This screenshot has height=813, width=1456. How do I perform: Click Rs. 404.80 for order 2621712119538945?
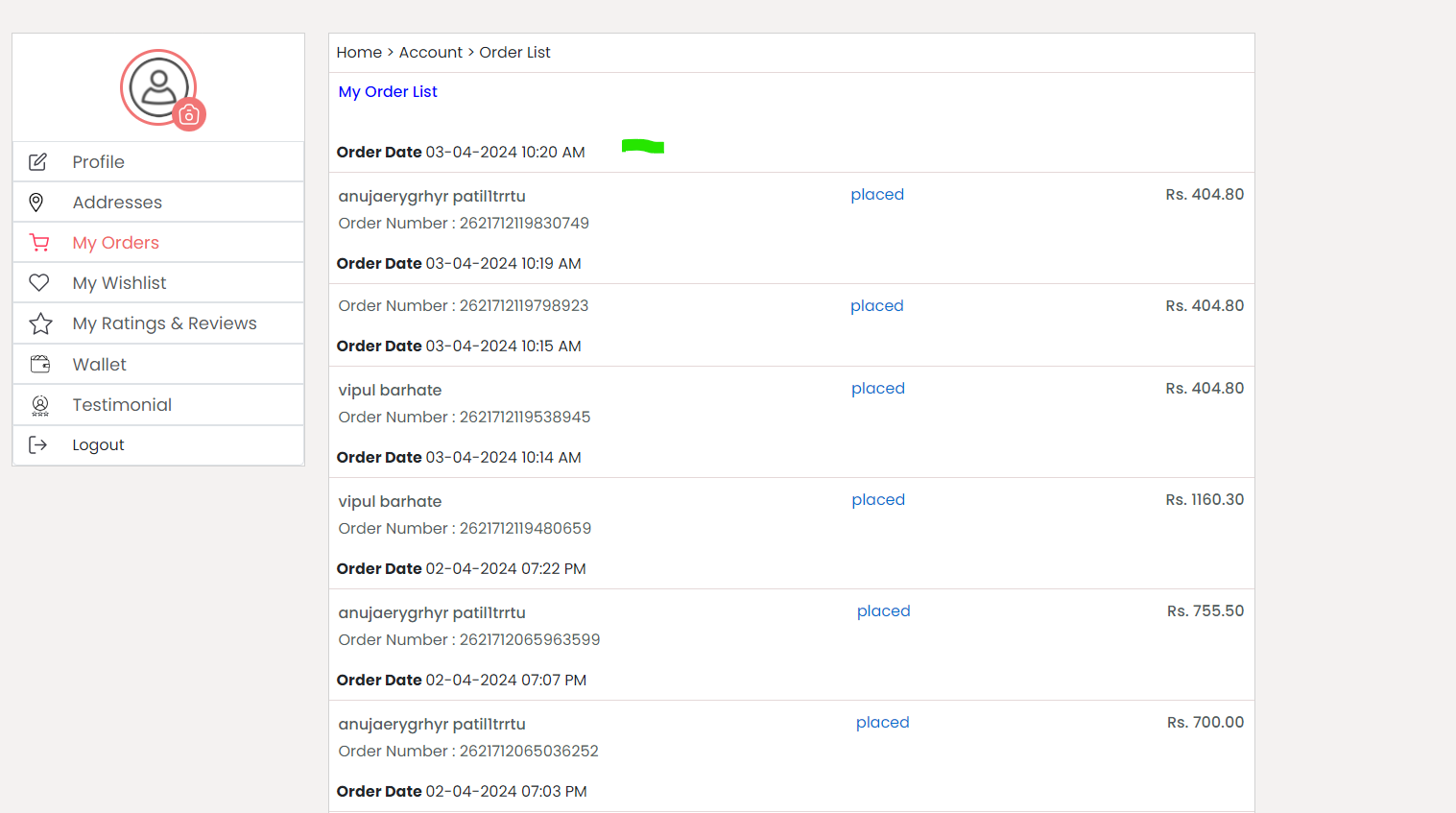[x=1205, y=389]
